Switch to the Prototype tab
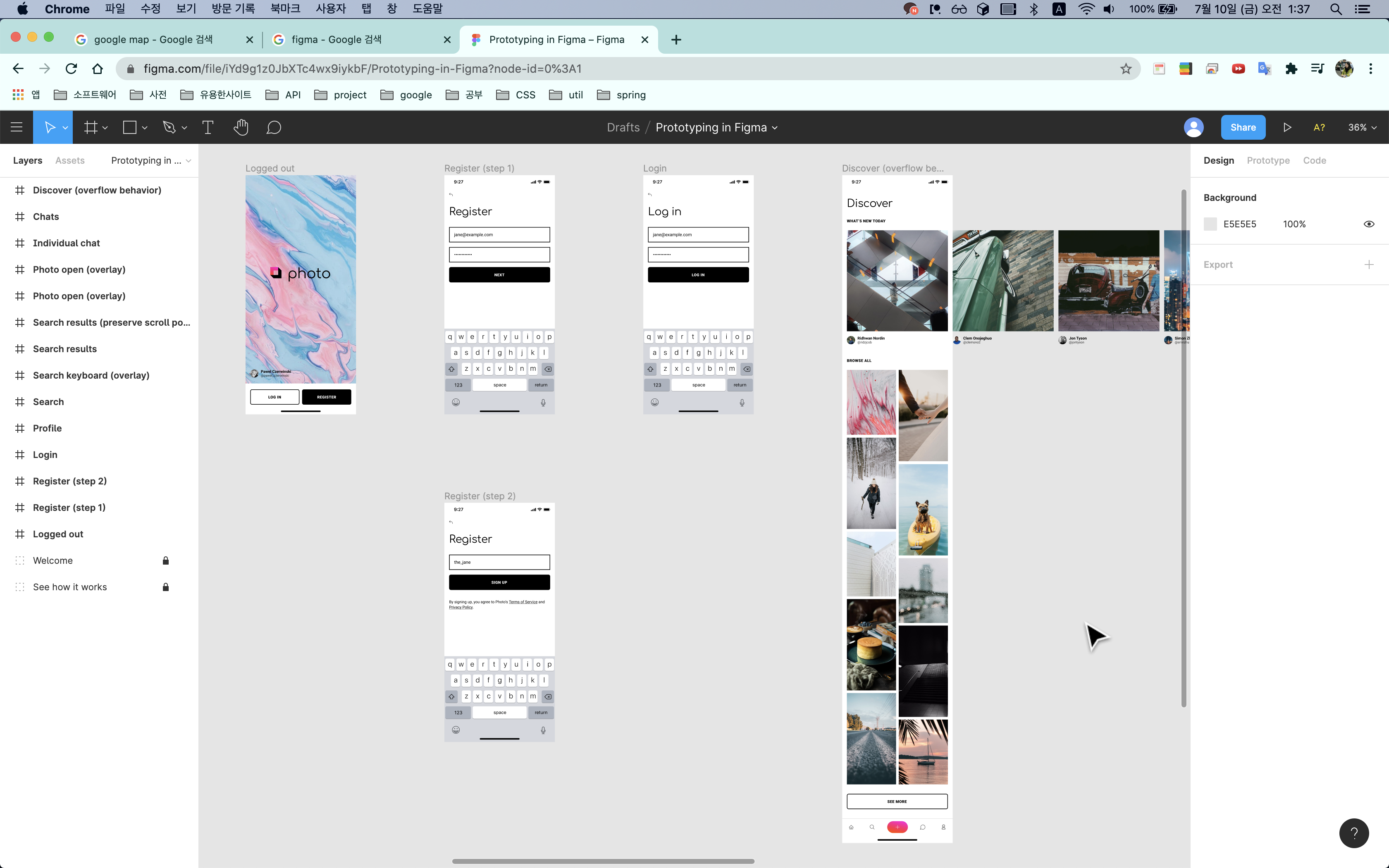The width and height of the screenshot is (1389, 868). click(x=1268, y=160)
